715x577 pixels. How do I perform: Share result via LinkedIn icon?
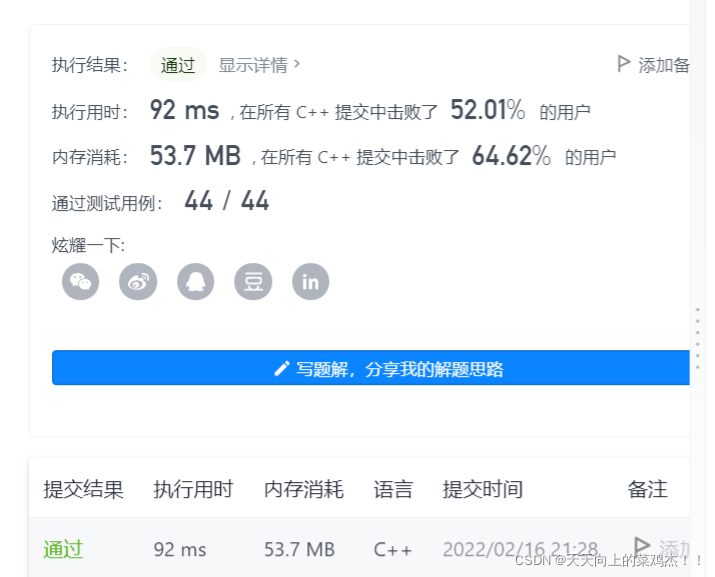[x=311, y=281]
